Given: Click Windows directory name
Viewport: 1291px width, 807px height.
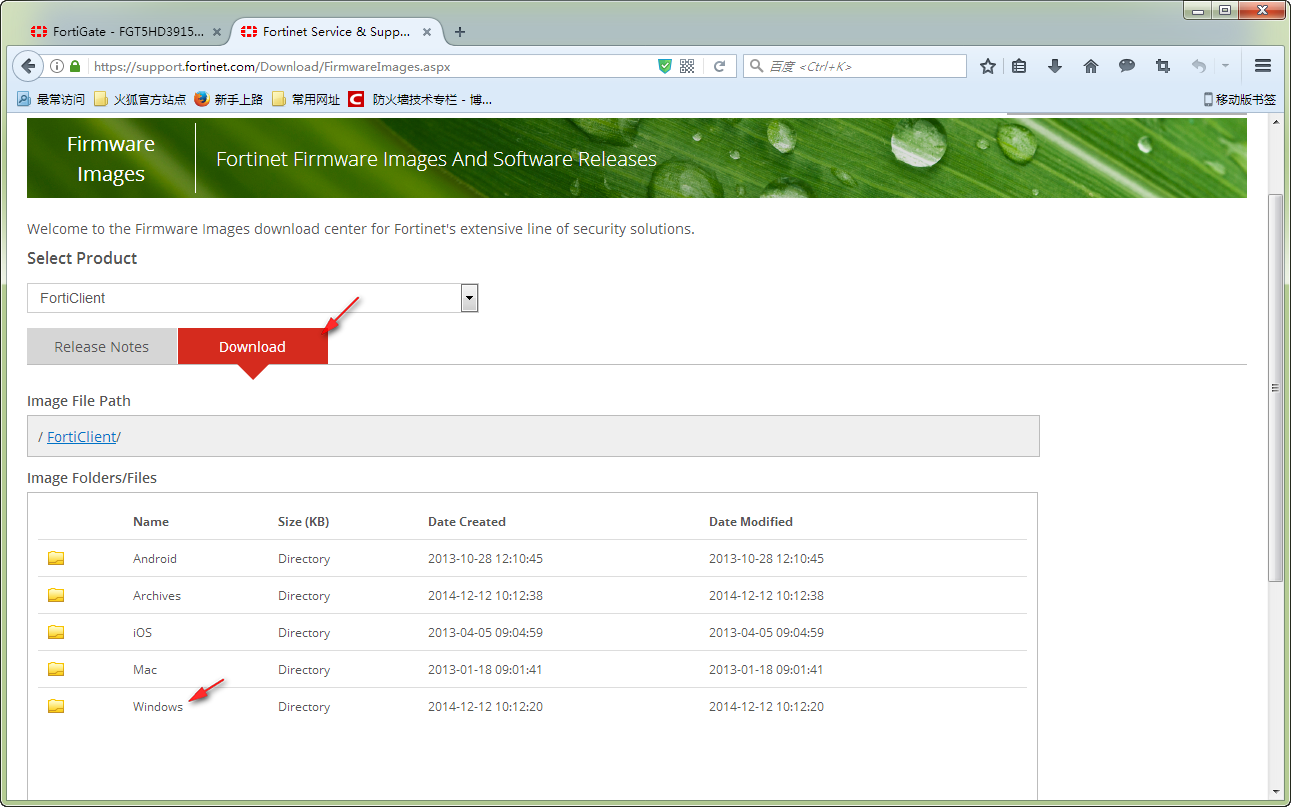Looking at the screenshot, I should click(158, 707).
